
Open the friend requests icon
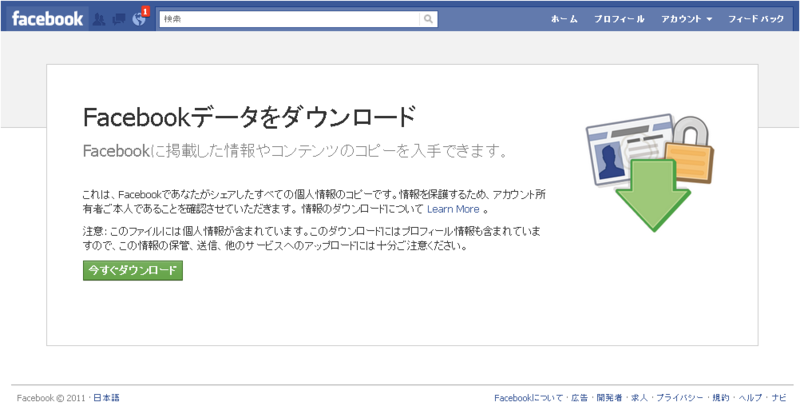pos(99,19)
